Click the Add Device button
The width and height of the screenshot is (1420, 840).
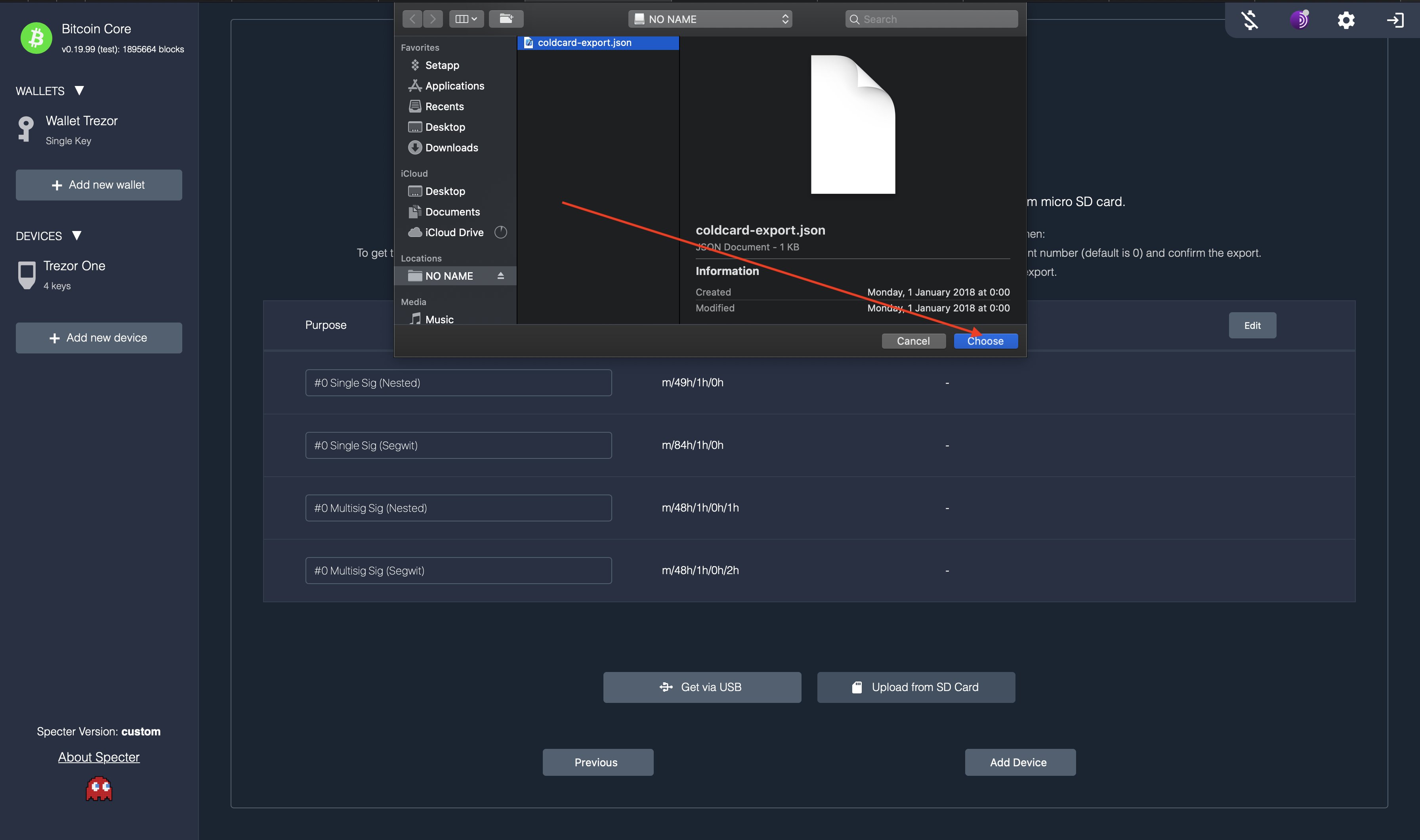pyautogui.click(x=1020, y=762)
